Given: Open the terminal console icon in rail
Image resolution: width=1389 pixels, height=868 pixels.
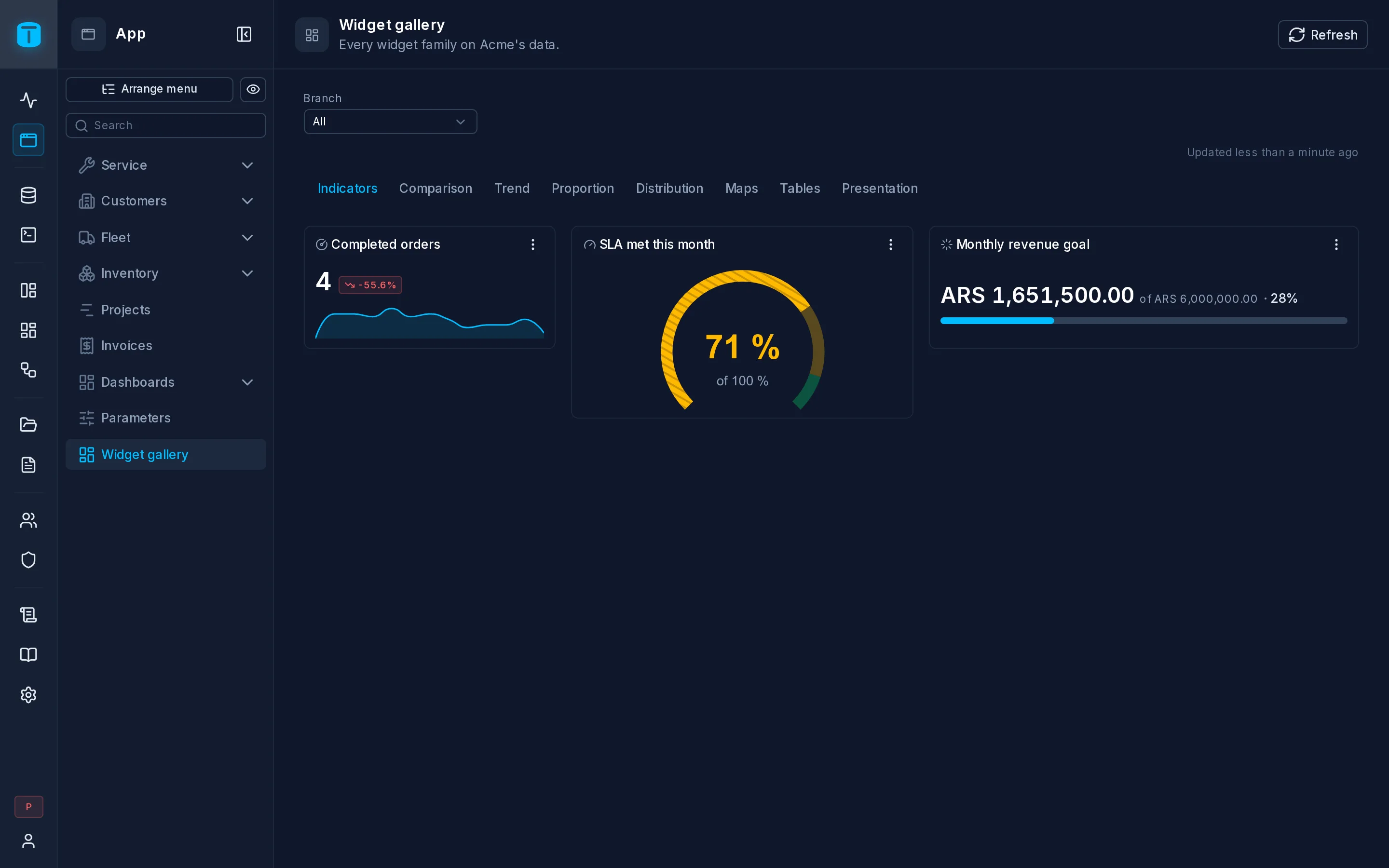Looking at the screenshot, I should (28, 235).
